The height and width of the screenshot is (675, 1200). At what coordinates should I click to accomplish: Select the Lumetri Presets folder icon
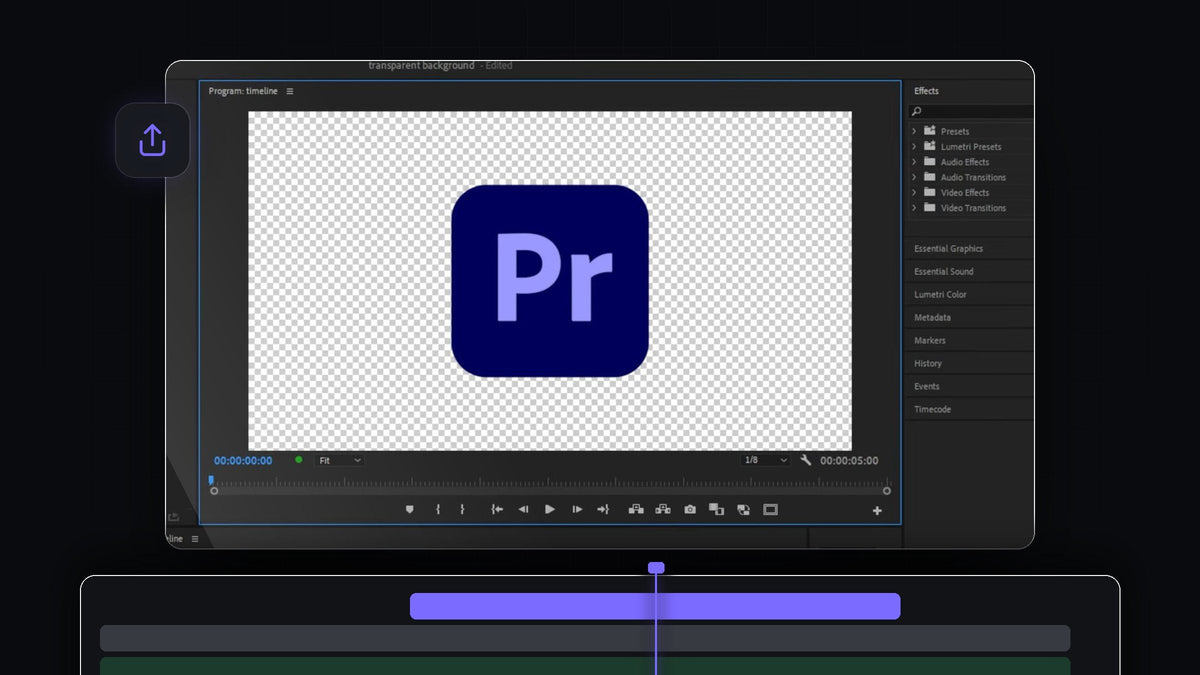930,146
